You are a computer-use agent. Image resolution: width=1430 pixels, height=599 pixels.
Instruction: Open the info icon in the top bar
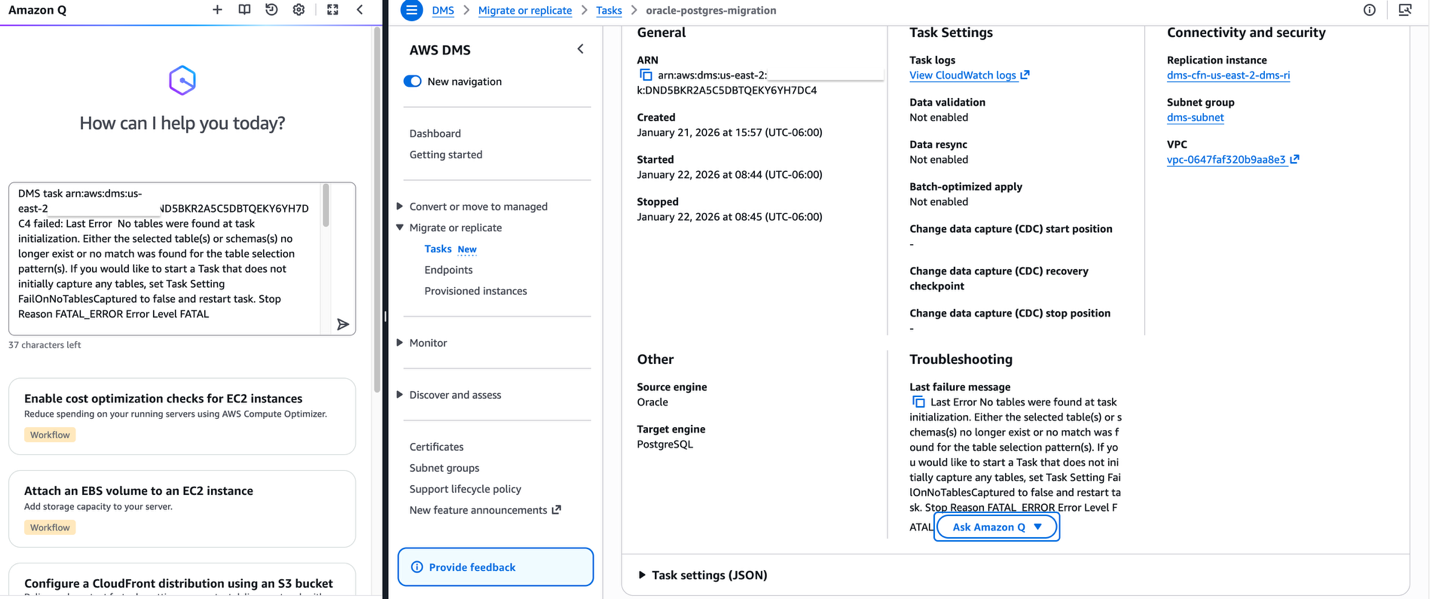[1368, 10]
